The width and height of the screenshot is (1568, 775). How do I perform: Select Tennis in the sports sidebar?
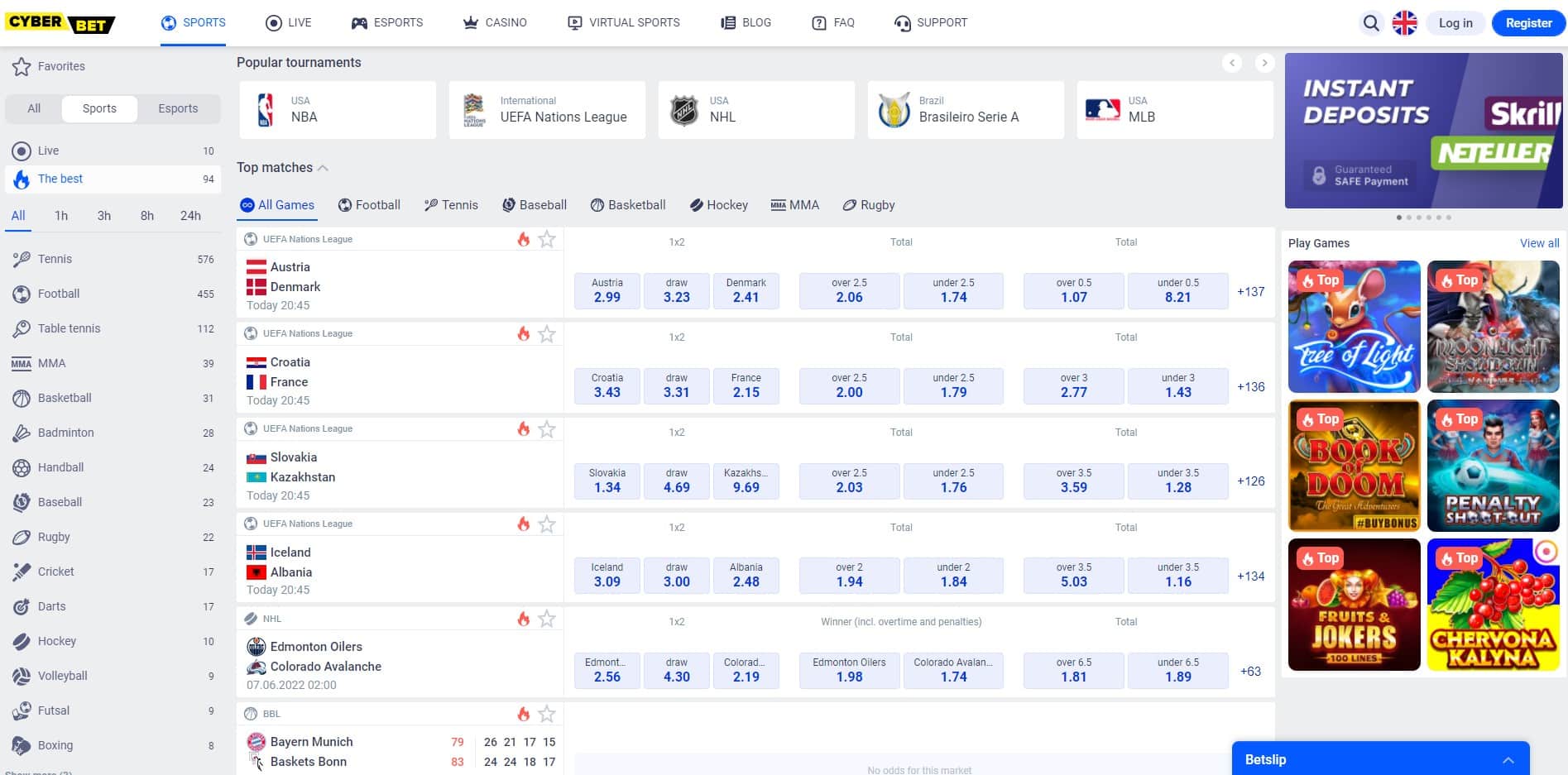[113, 259]
